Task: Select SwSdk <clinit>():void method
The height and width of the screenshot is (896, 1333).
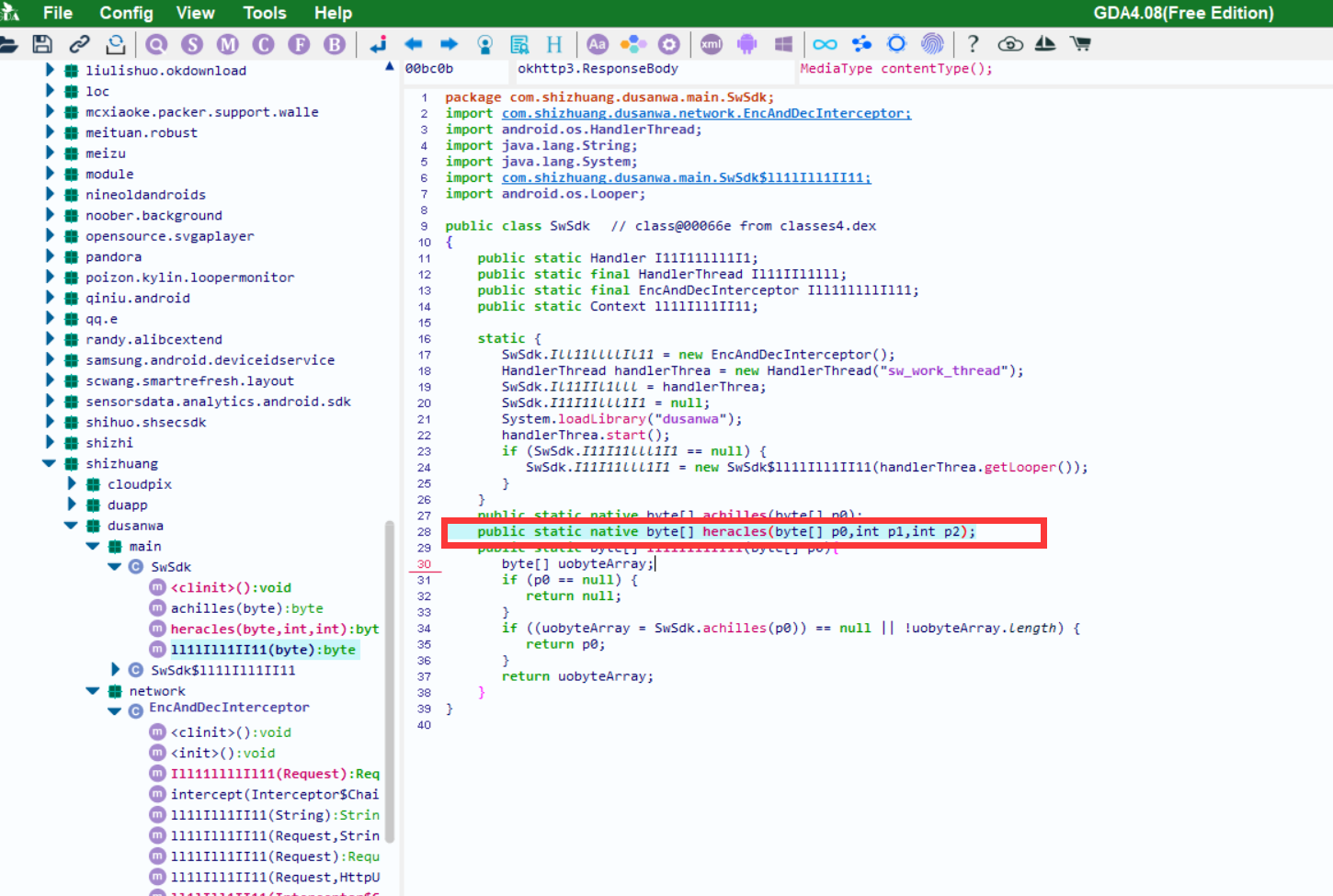Action: pos(231,587)
